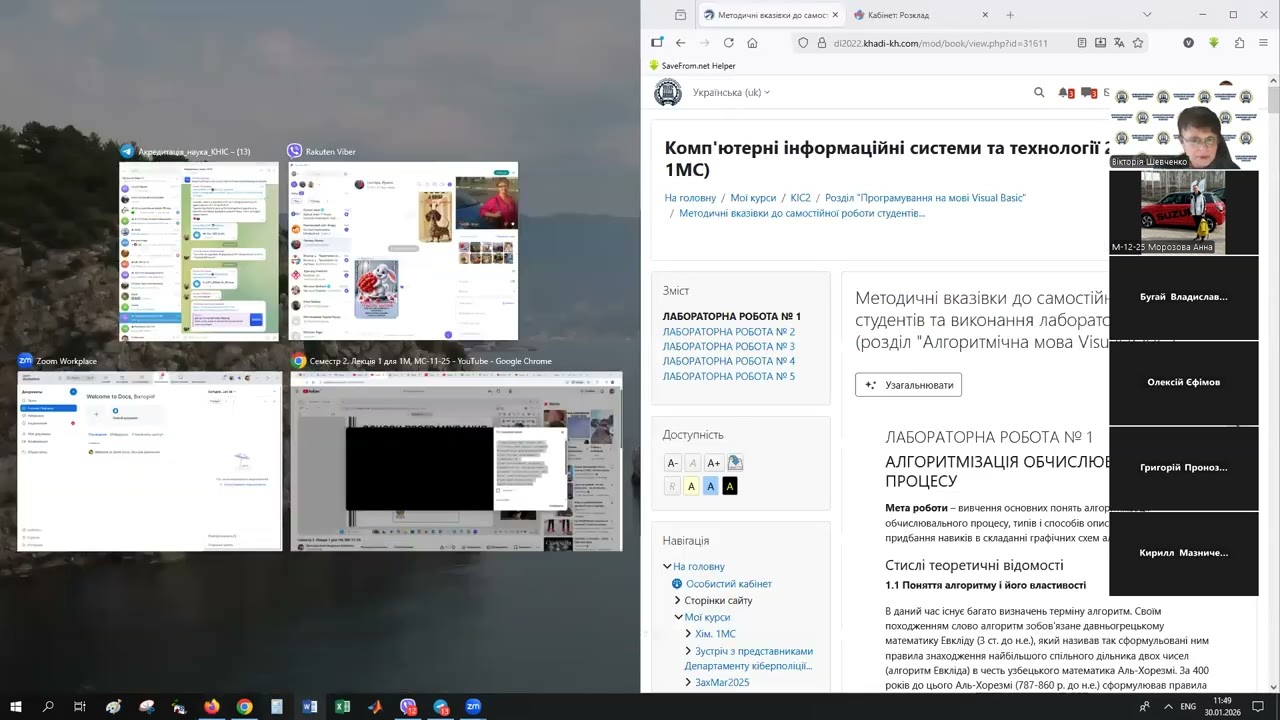Select the Zoom Workplace window thumbnail
1280x720 pixels.
(150, 461)
